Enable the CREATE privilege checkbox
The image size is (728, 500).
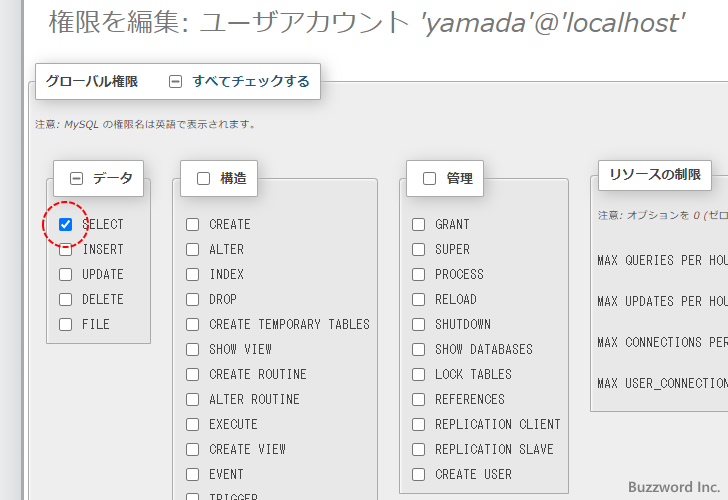tap(193, 225)
